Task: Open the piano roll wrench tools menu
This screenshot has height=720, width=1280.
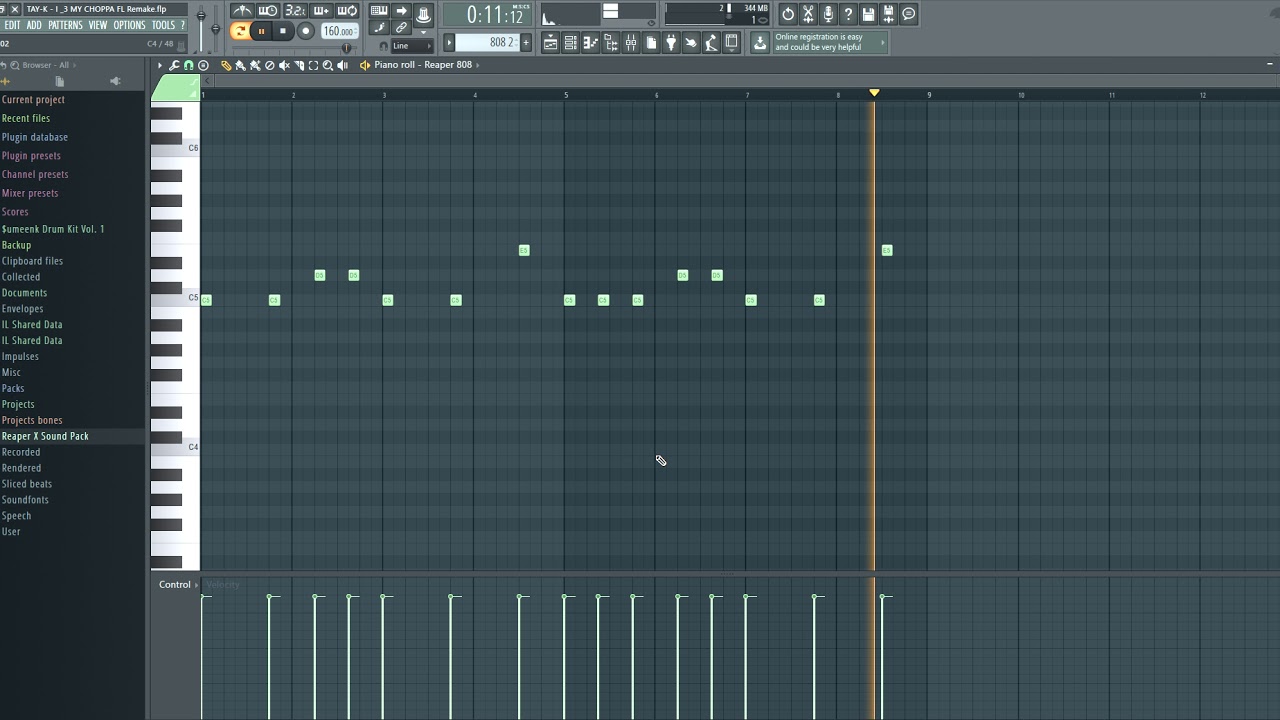Action: click(174, 65)
